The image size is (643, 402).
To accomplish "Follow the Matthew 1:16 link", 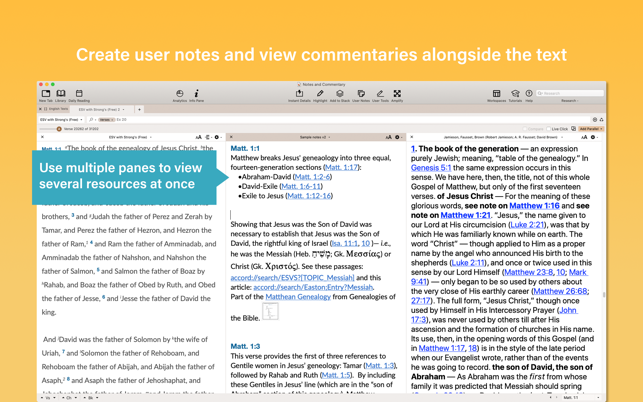I will 534,206.
